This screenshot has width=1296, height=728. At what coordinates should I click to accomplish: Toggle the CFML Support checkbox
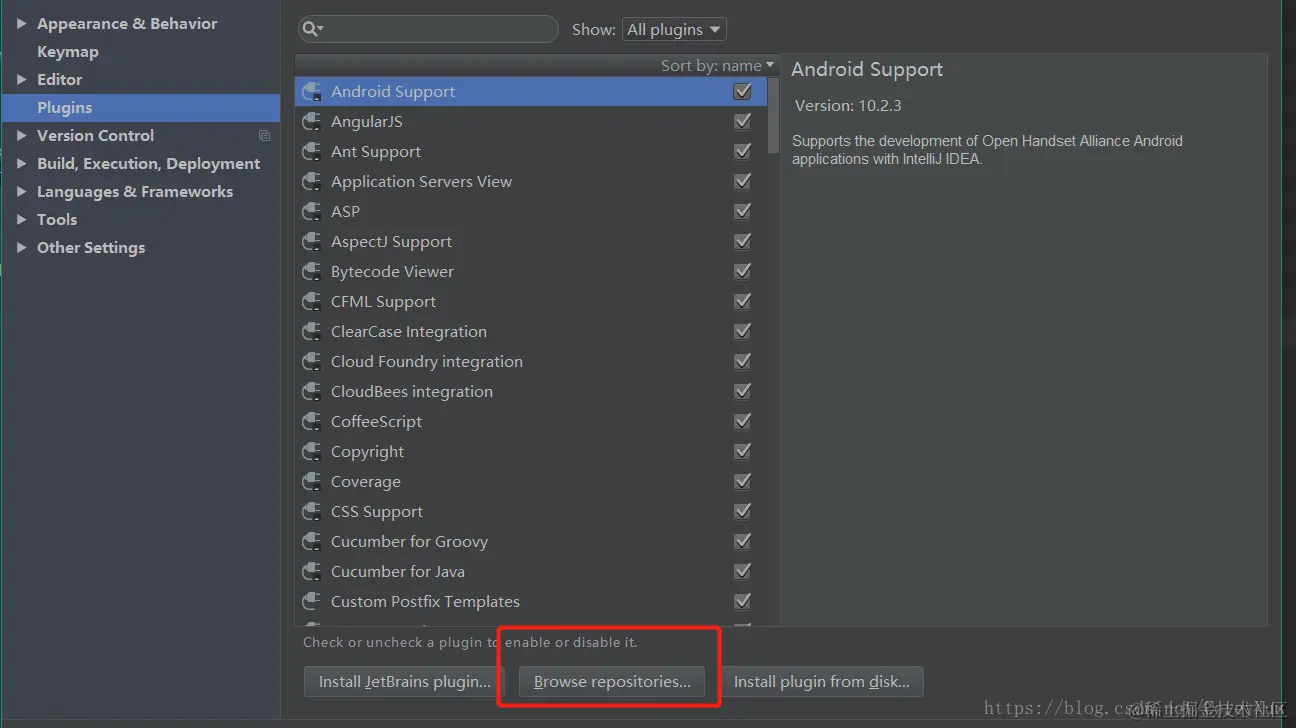click(x=742, y=301)
